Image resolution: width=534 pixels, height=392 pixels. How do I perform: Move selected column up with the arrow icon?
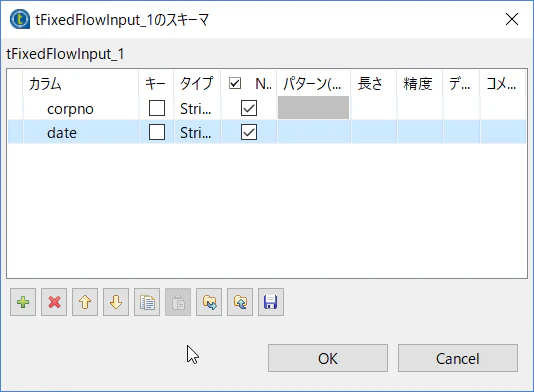coord(85,302)
